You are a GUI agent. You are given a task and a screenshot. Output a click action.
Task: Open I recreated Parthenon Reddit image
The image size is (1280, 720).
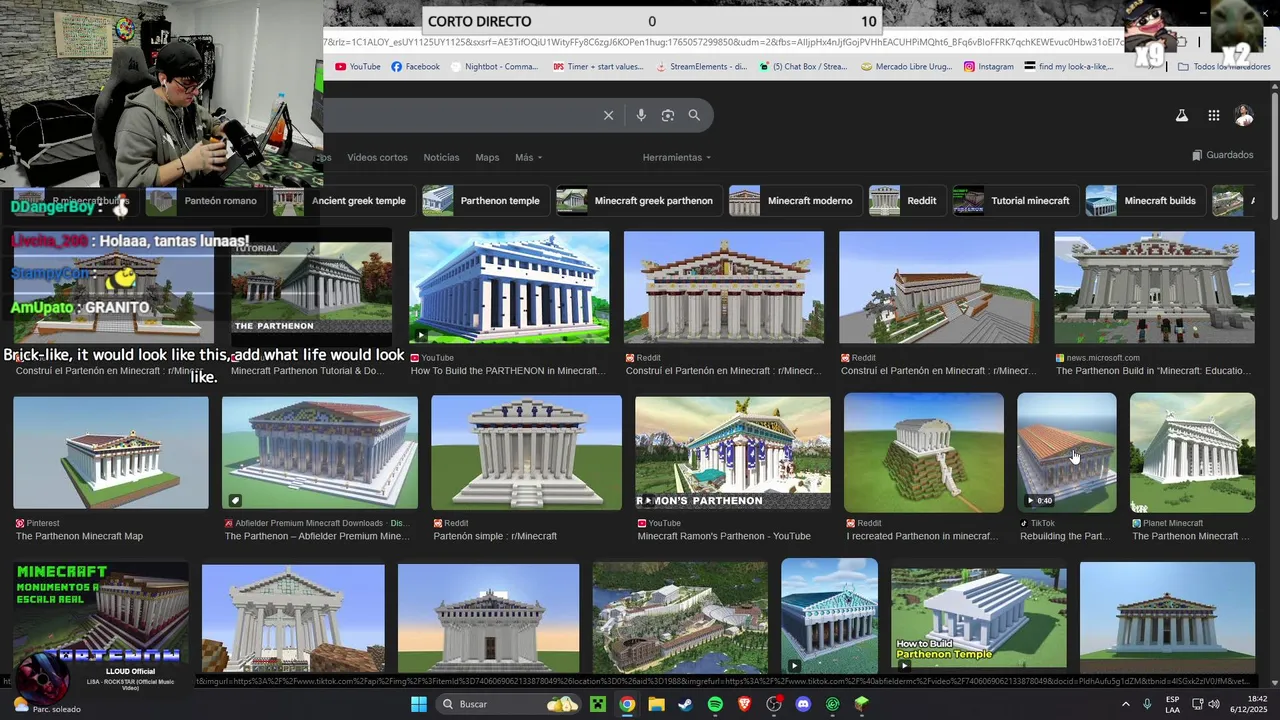coord(924,452)
